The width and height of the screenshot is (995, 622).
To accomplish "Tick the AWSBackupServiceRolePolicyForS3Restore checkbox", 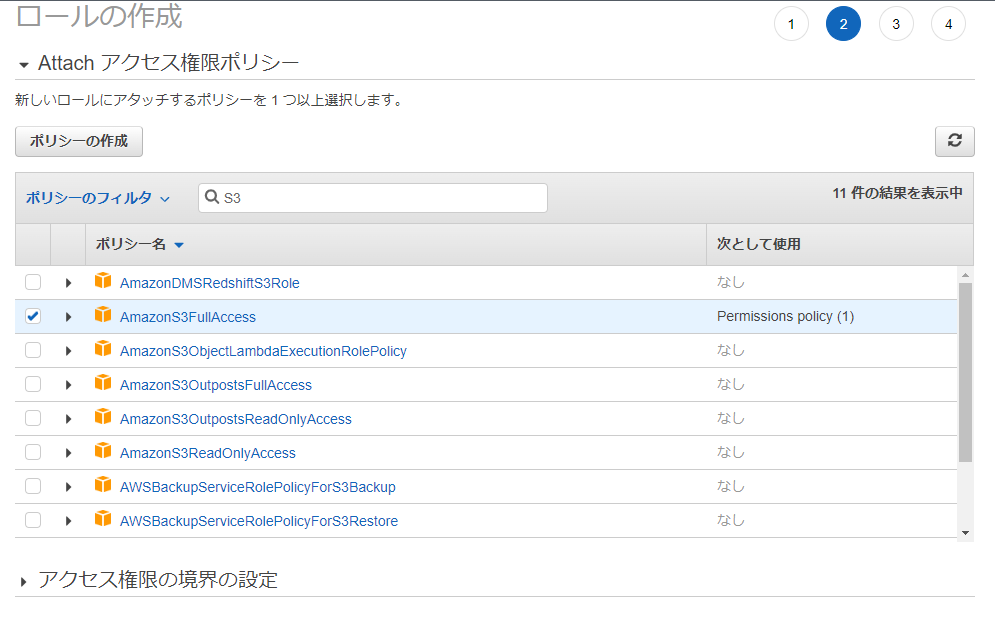I will pyautogui.click(x=33, y=520).
